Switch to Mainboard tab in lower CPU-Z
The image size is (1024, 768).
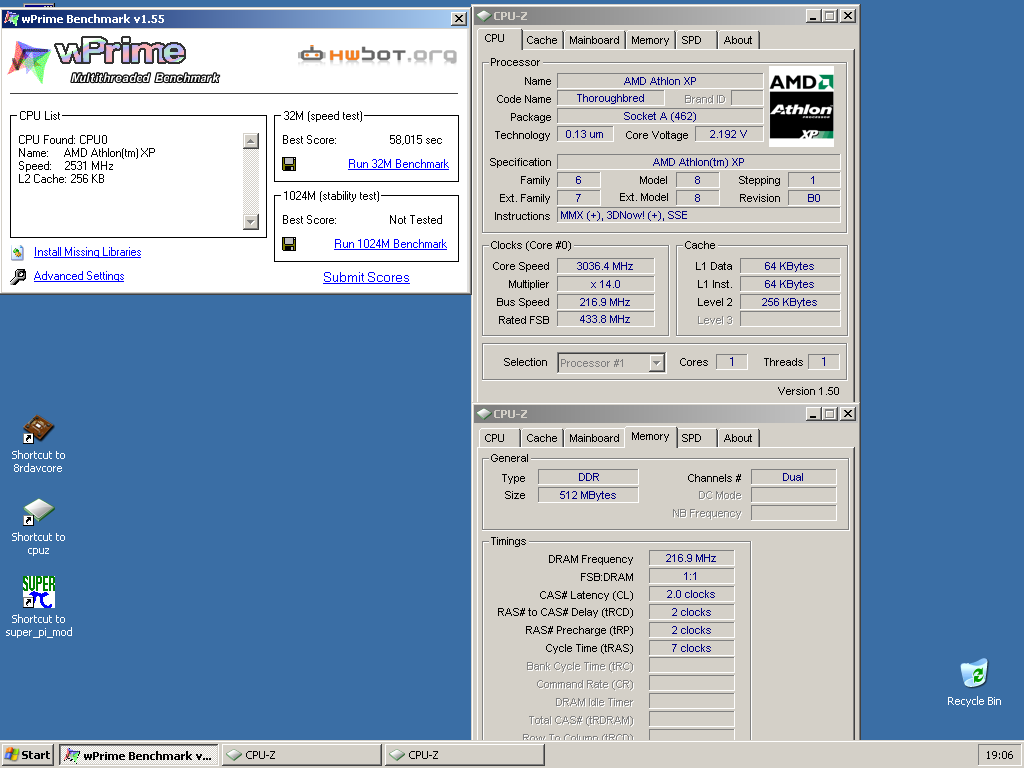click(594, 438)
